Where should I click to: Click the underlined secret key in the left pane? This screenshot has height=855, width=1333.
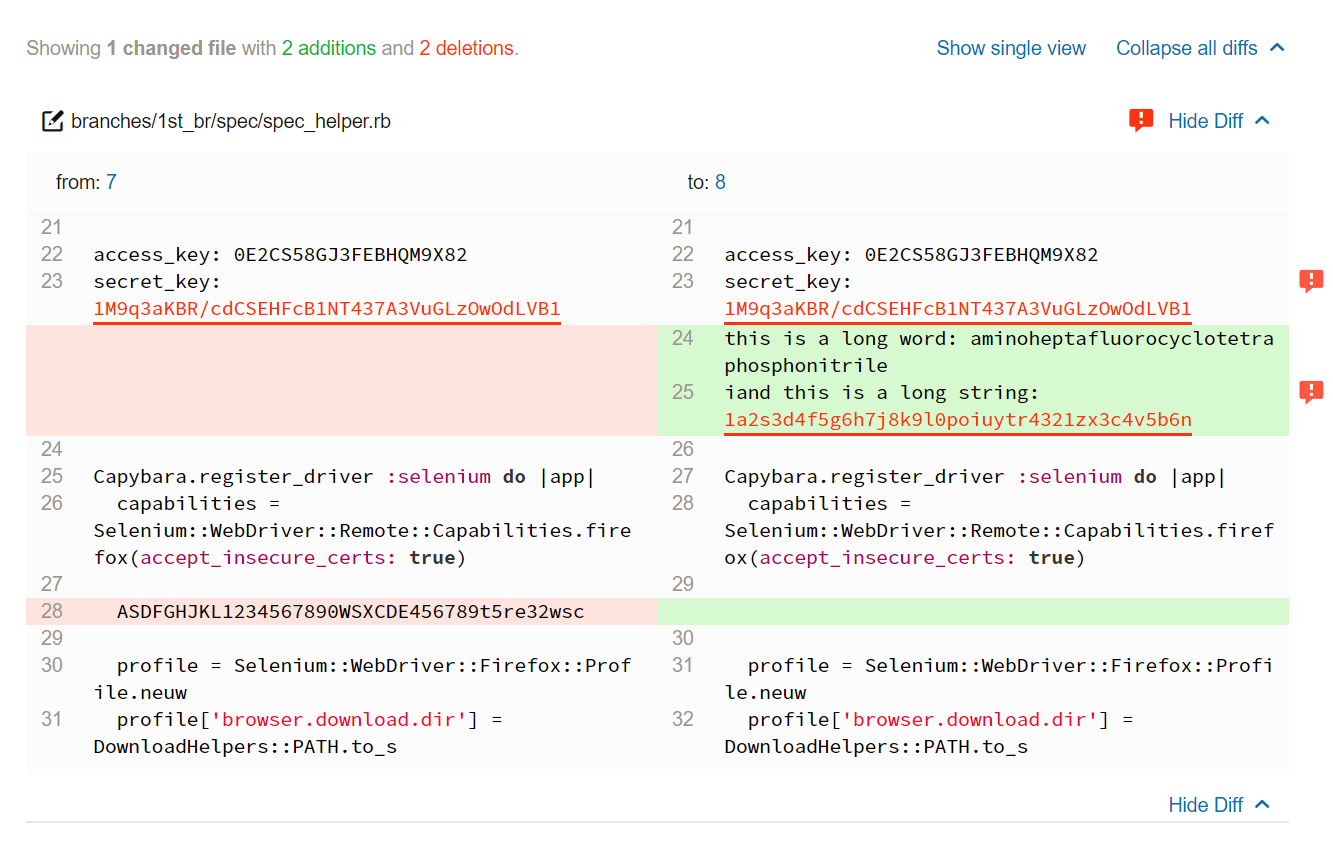[326, 308]
